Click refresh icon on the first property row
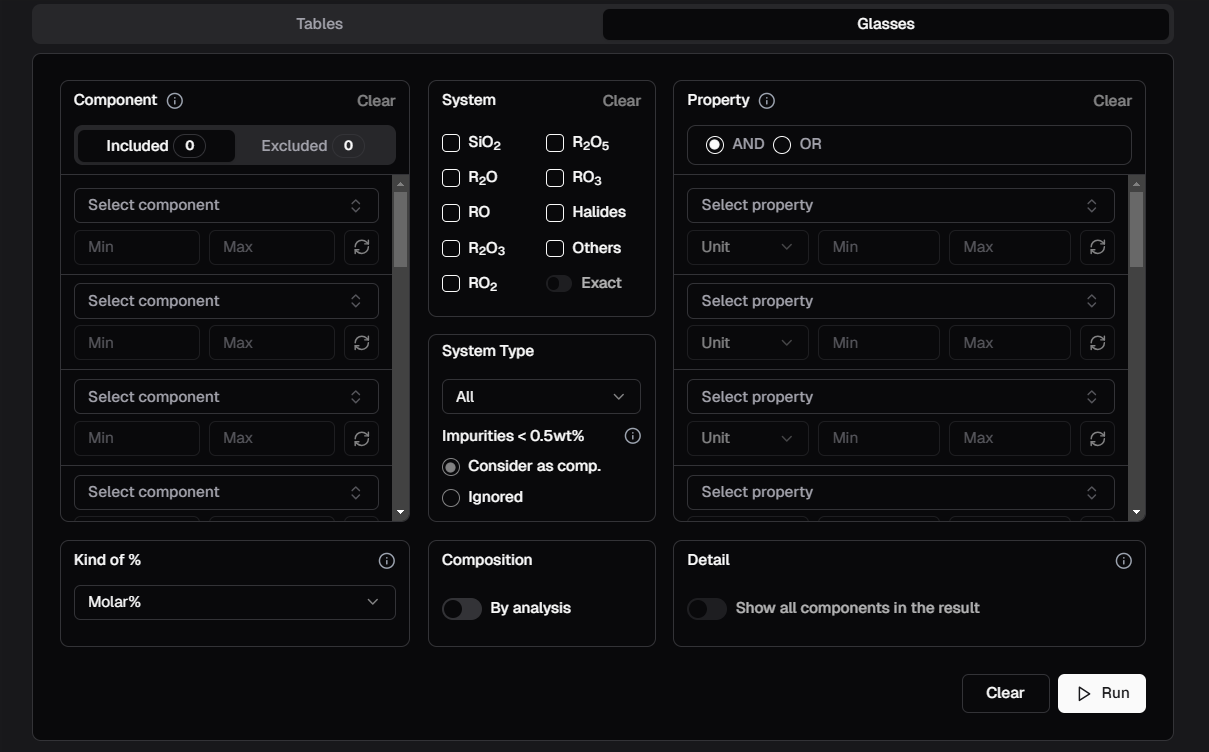 coord(1097,247)
